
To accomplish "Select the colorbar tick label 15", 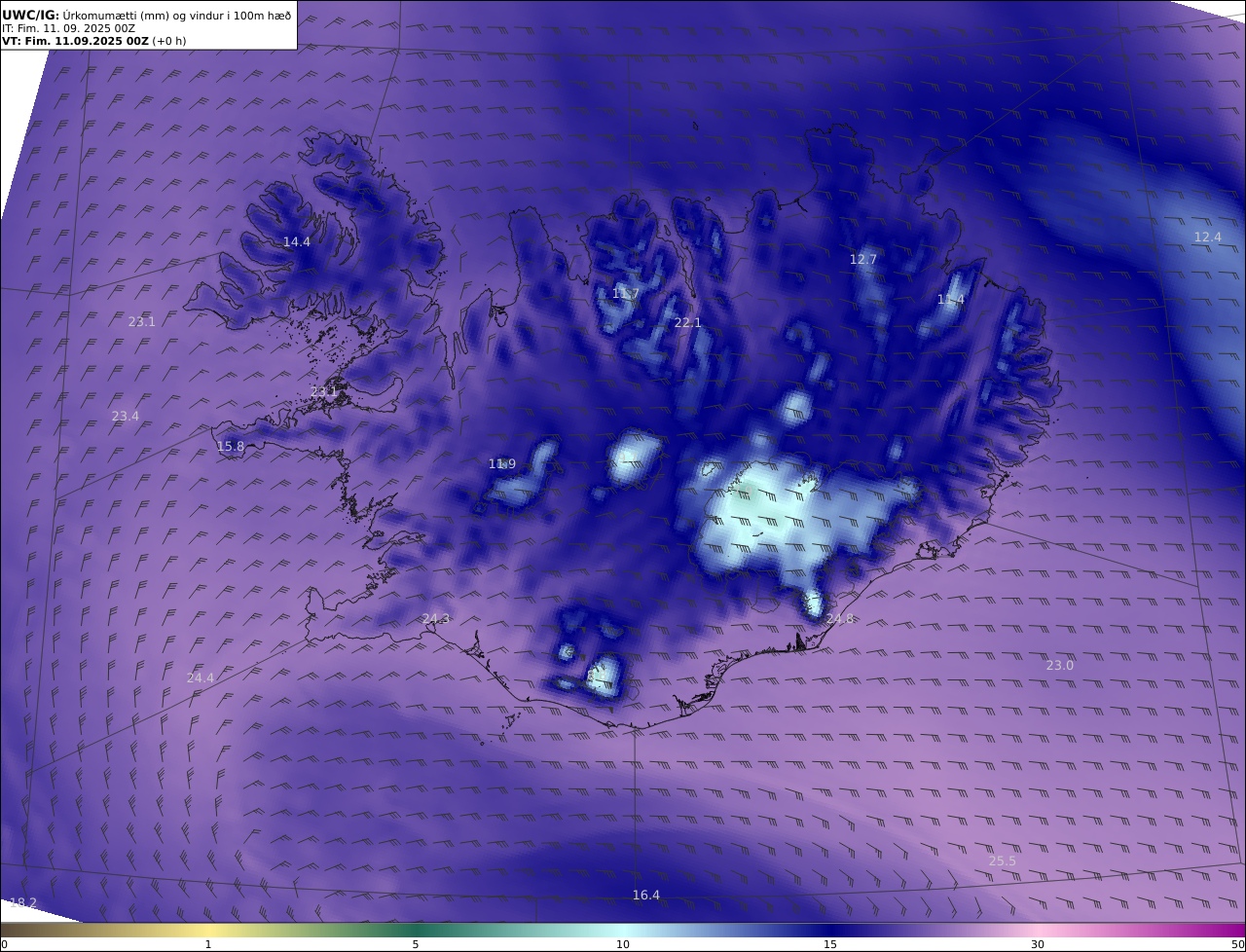I will 830,944.
